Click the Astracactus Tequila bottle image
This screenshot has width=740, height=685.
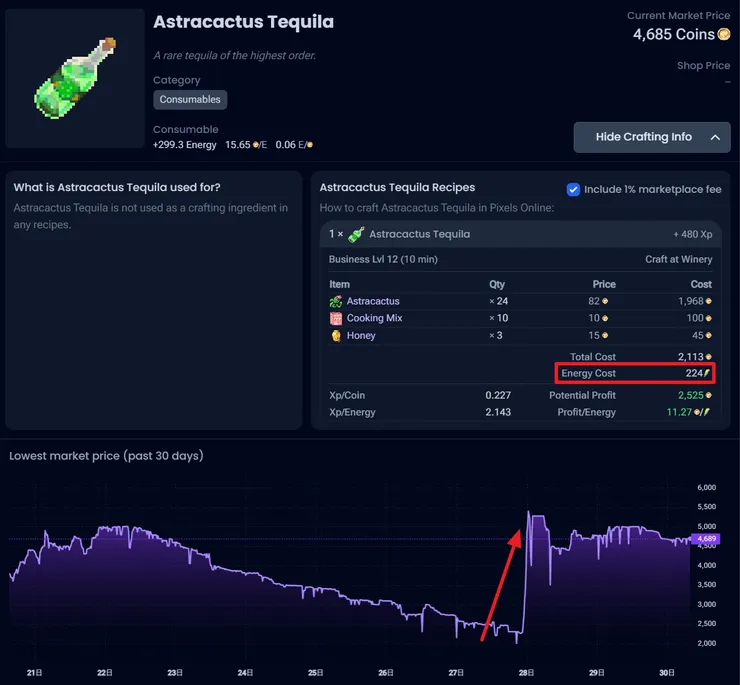click(75, 78)
